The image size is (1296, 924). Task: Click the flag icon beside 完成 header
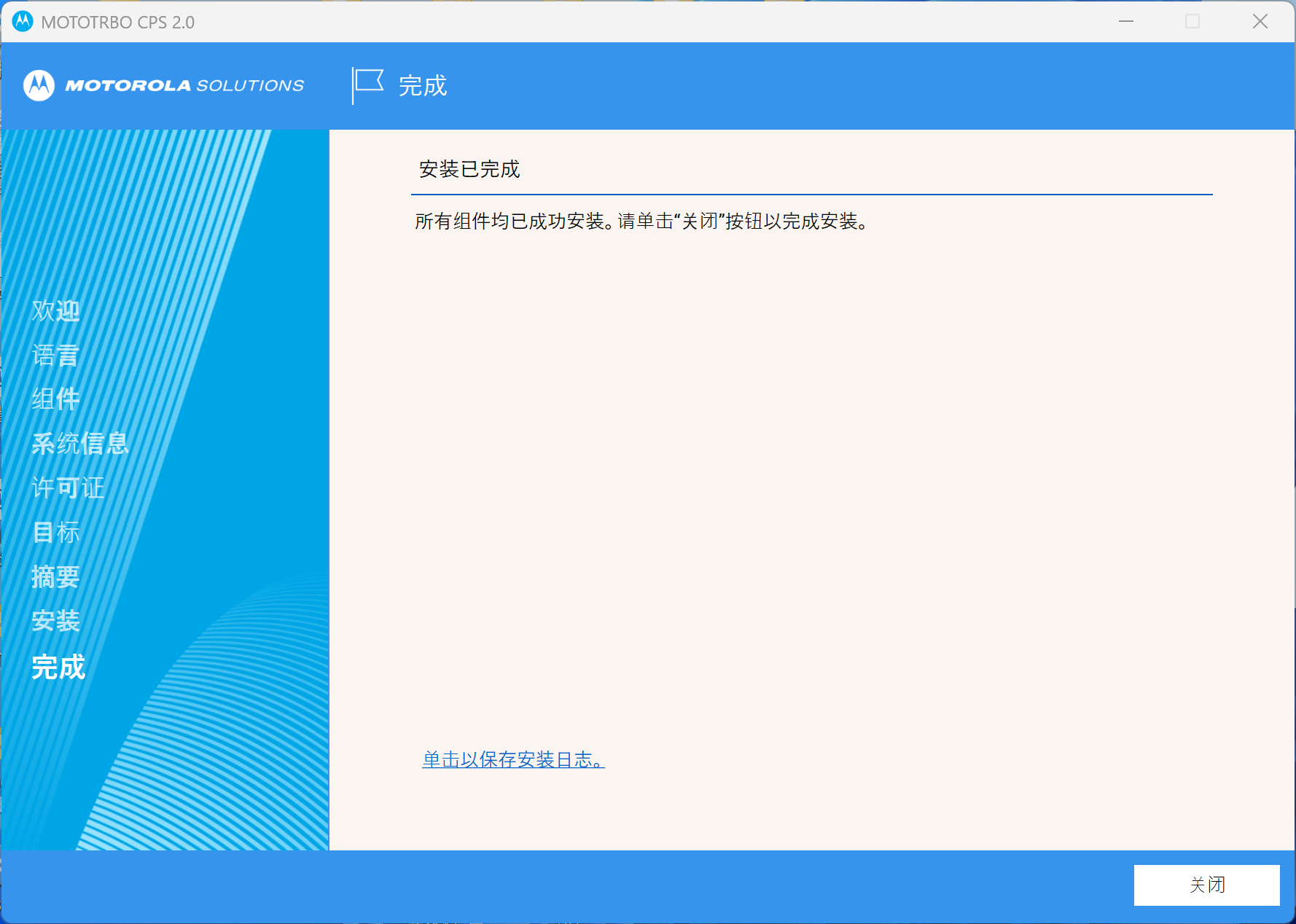pyautogui.click(x=368, y=85)
